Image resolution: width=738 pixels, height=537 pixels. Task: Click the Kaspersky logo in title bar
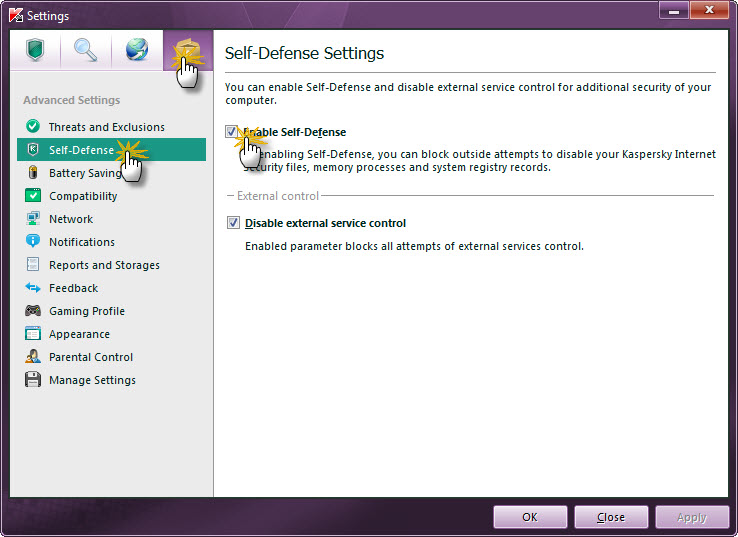point(16,15)
